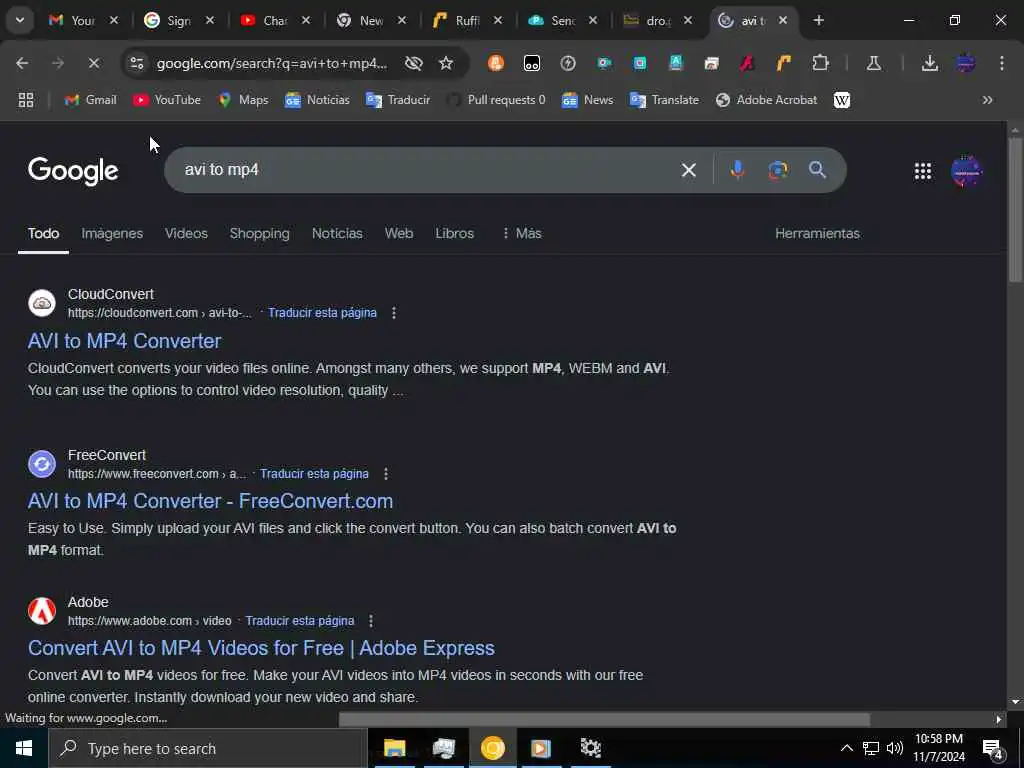Expand the hidden bookmarks chevron
This screenshot has height=768, width=1024.
coord(987,100)
